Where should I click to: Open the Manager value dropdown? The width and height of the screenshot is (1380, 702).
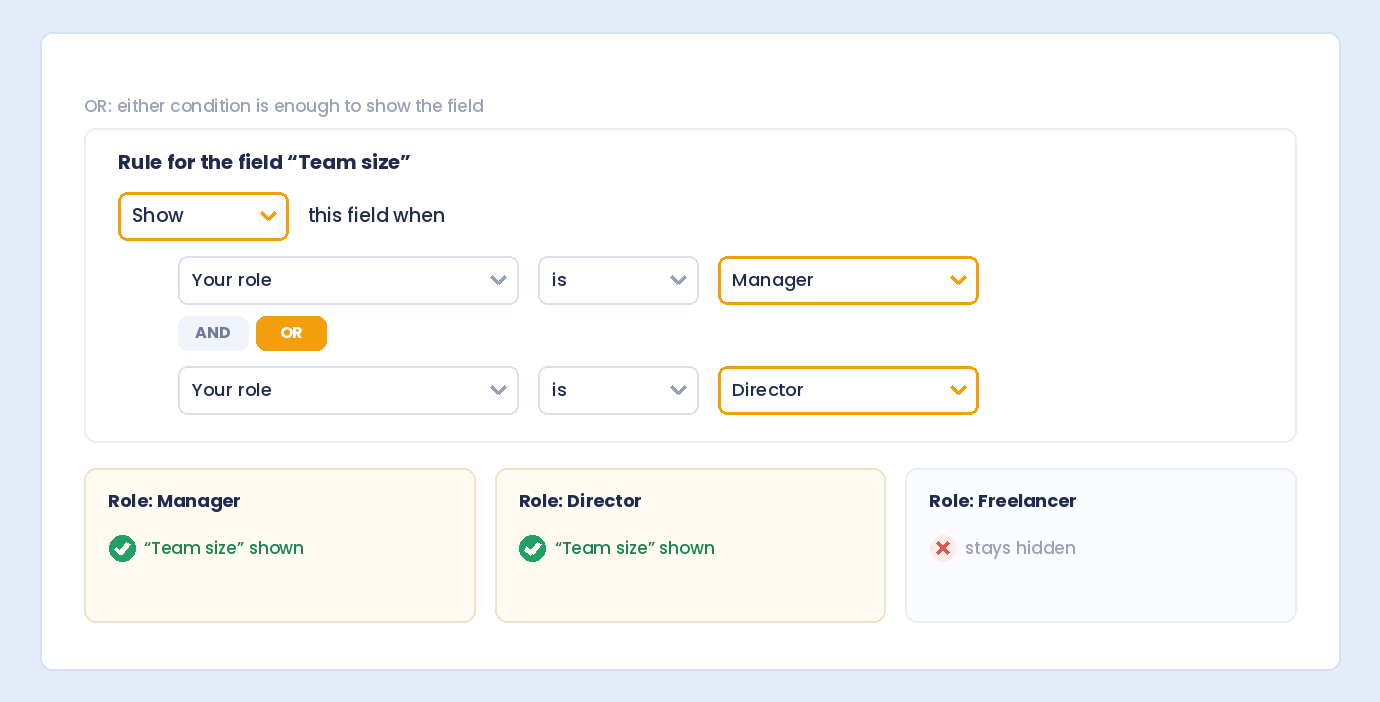848,280
